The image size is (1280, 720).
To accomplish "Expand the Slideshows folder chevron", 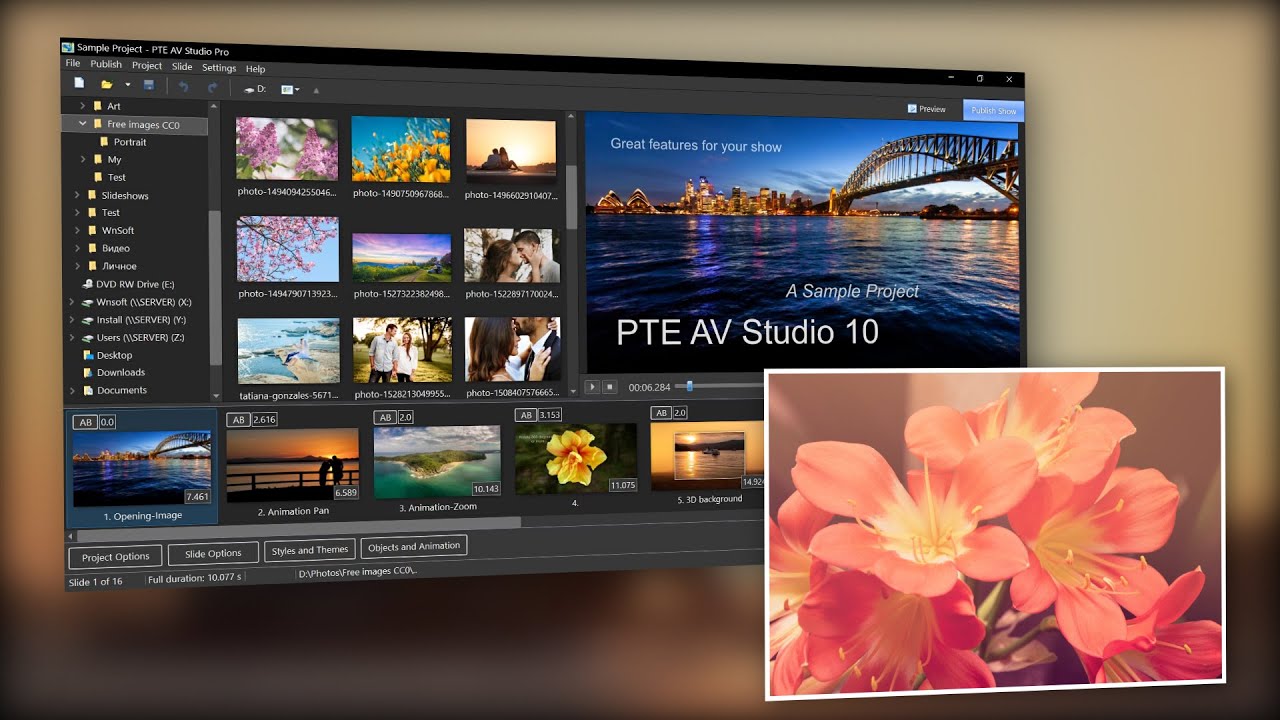I will tap(77, 195).
